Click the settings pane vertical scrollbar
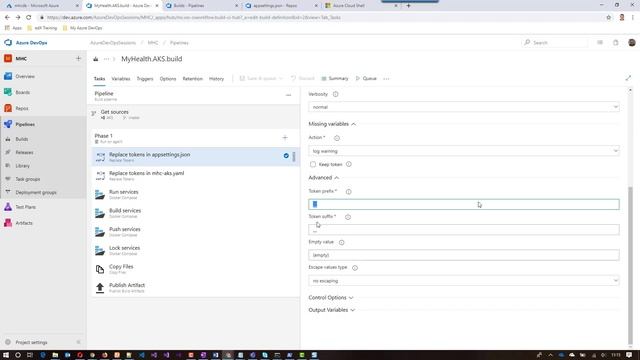The width and height of the screenshot is (640, 360). [x=630, y=265]
